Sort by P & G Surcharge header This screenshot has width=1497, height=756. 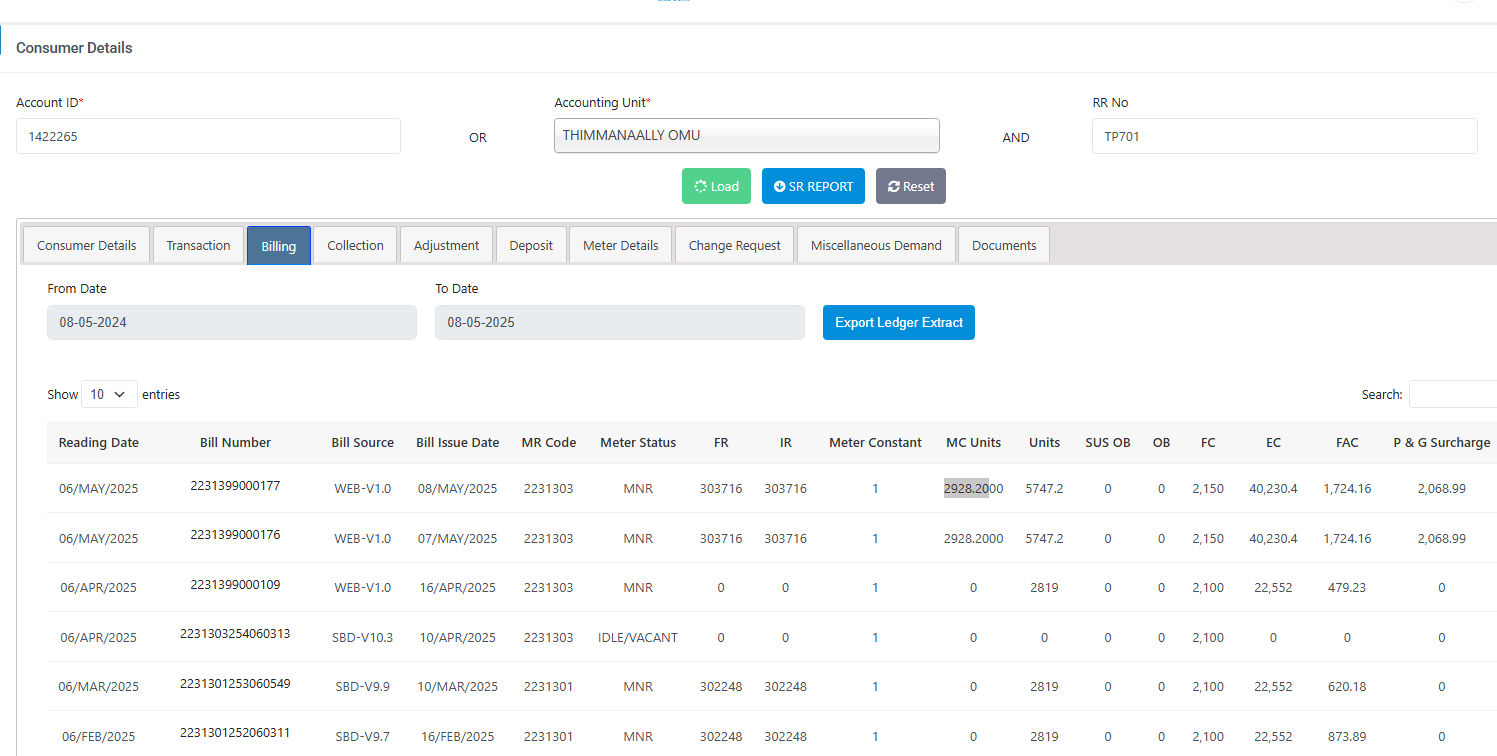(x=1442, y=442)
